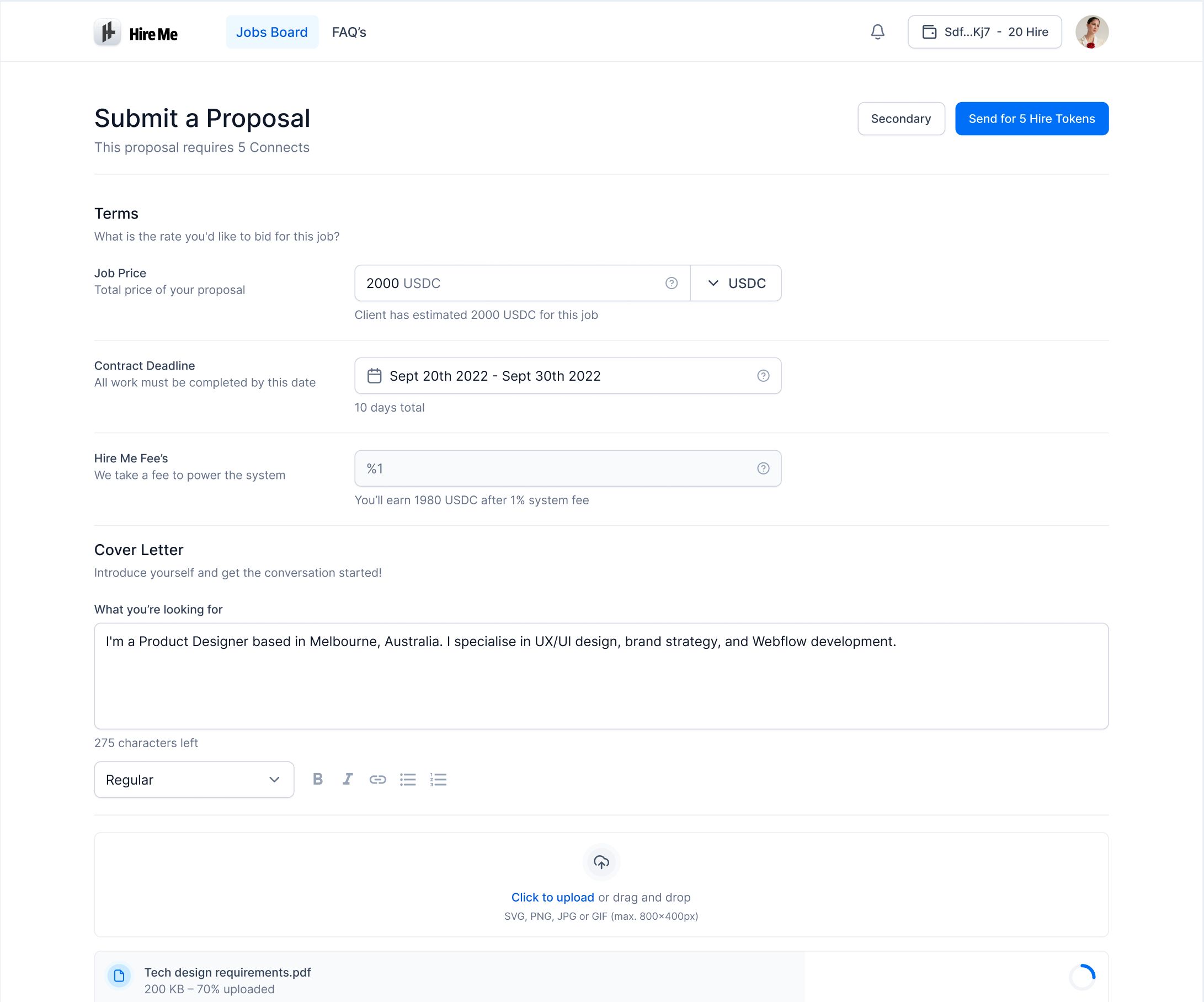Click the bold formatting icon
The width and height of the screenshot is (1204, 1002).
tap(317, 779)
